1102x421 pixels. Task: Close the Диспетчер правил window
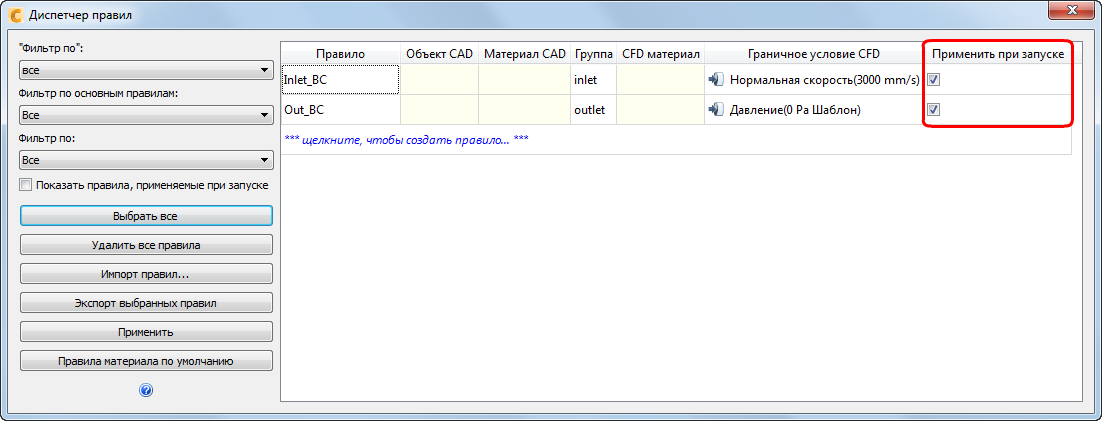pos(1072,9)
